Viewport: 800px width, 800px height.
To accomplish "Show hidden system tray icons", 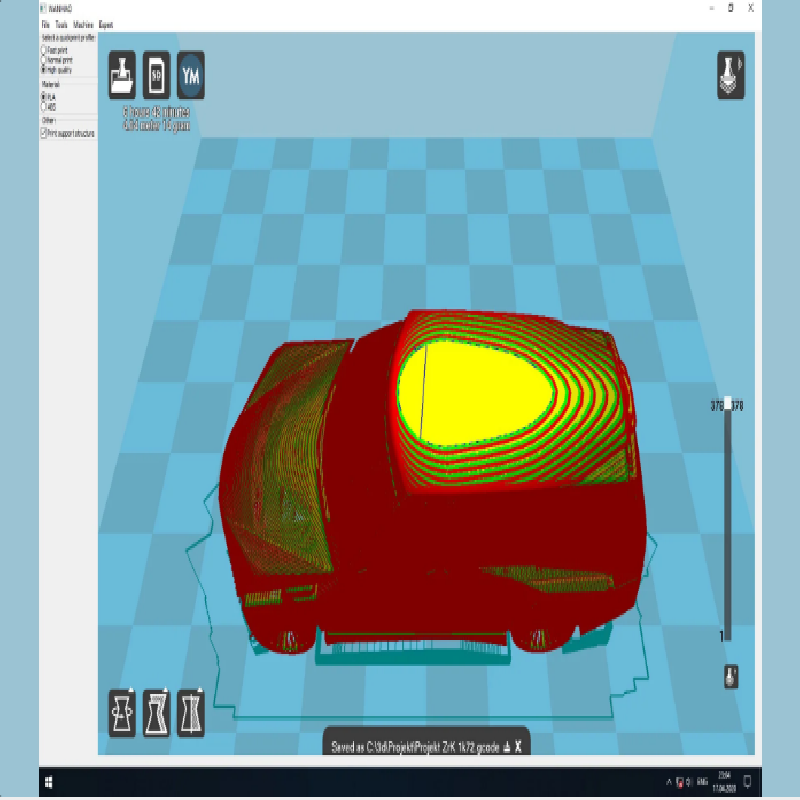I will pyautogui.click(x=668, y=781).
